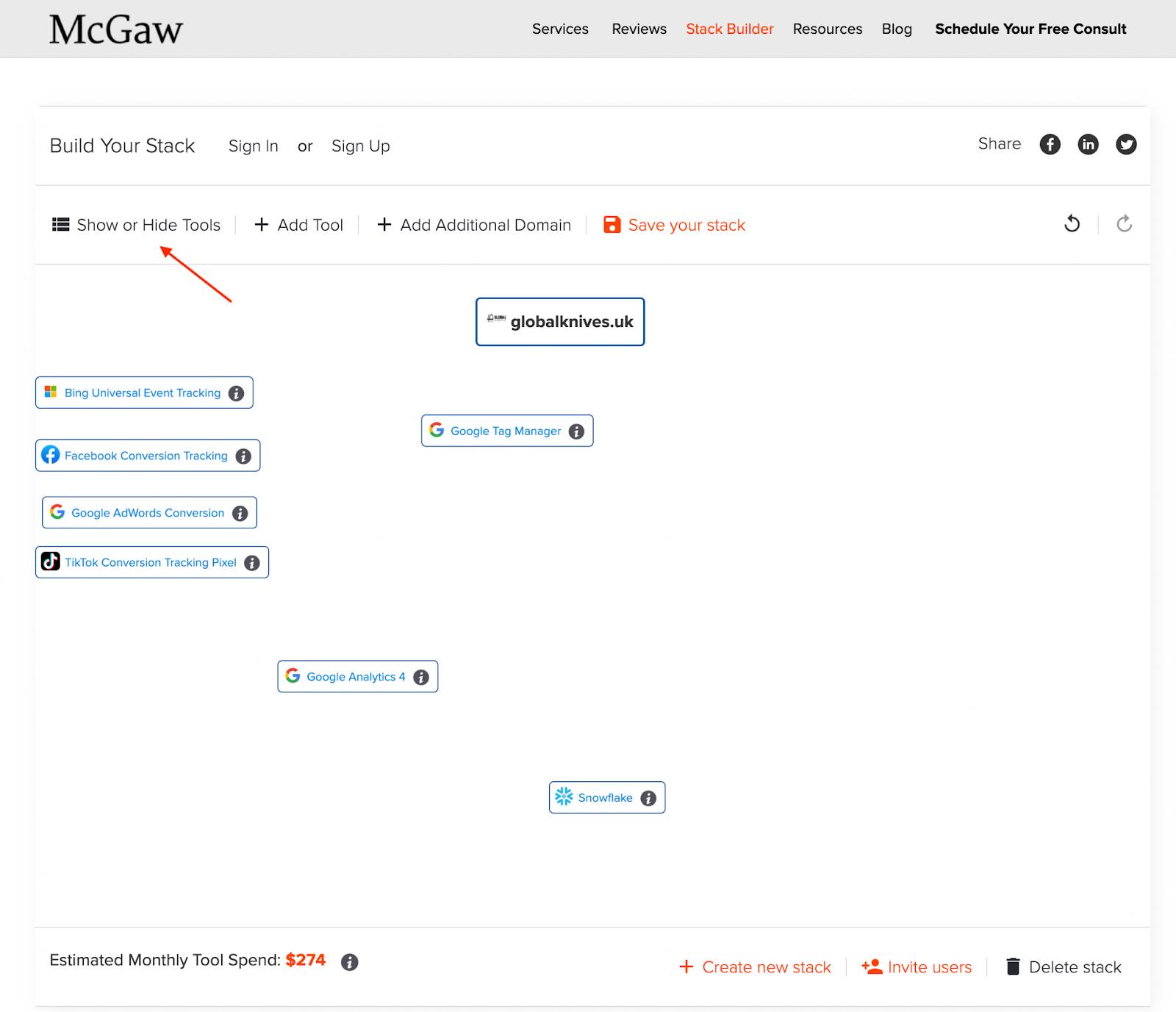
Task: Follow the Sign Up link
Action: (360, 146)
